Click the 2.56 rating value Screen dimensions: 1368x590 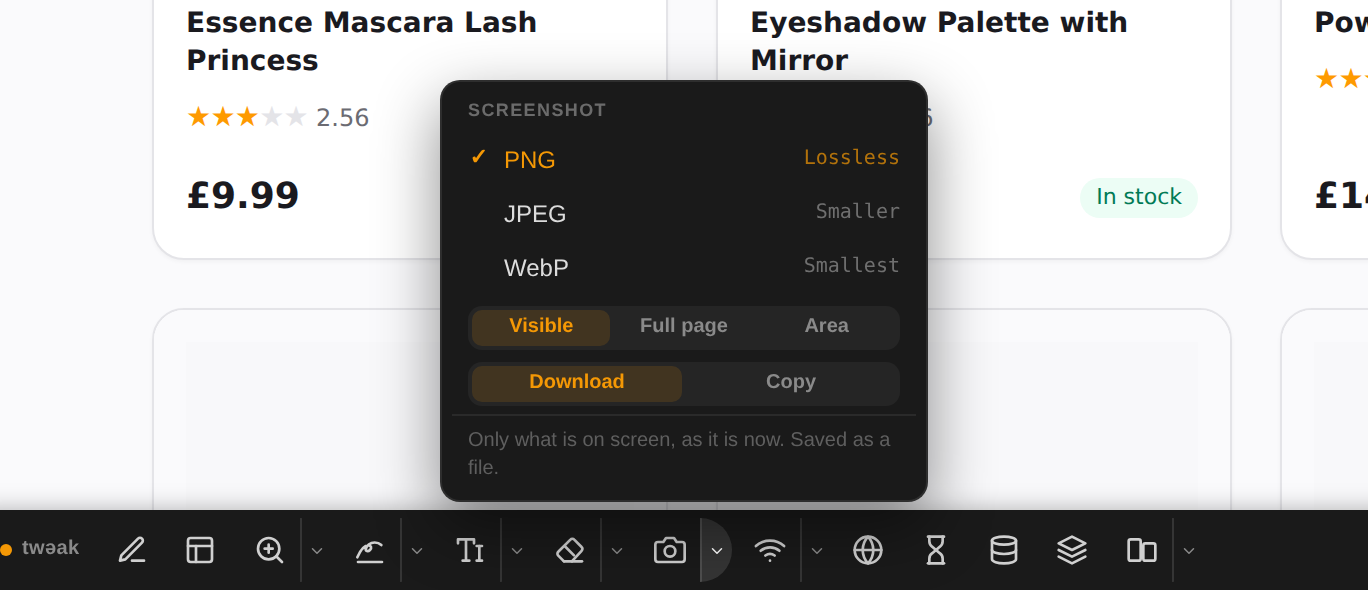[x=343, y=118]
